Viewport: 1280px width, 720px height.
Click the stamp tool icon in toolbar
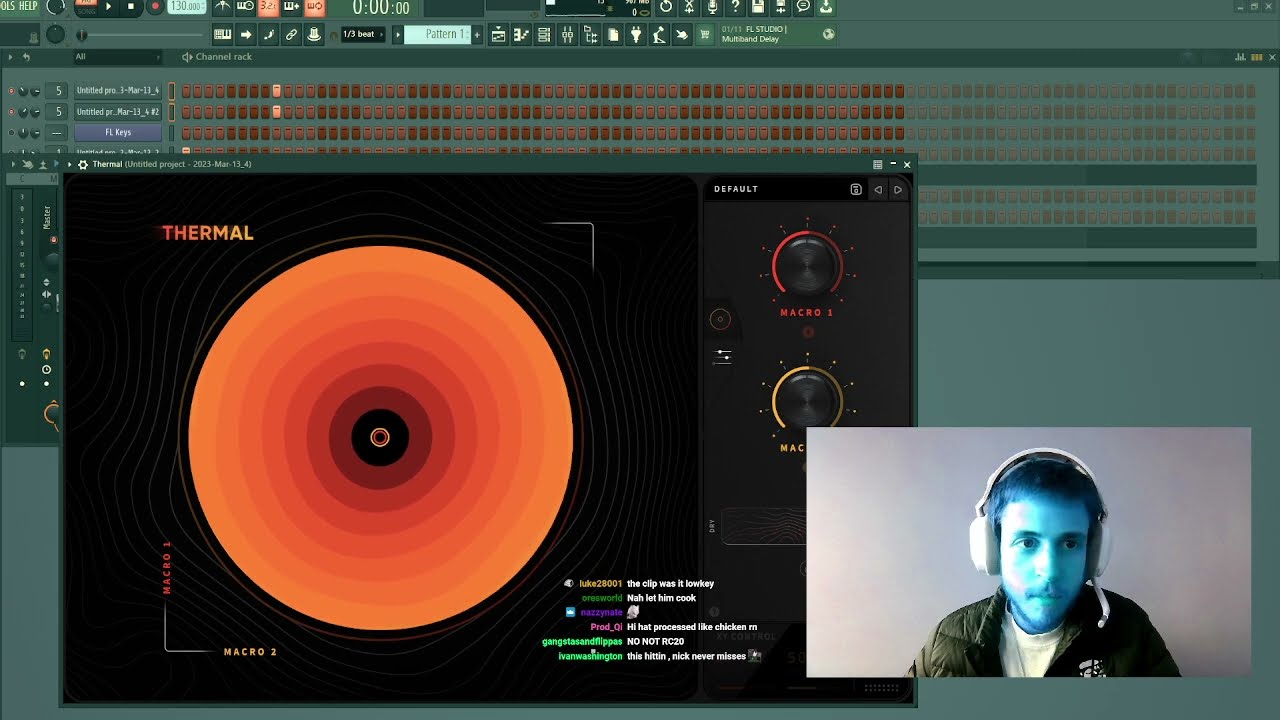pos(314,34)
